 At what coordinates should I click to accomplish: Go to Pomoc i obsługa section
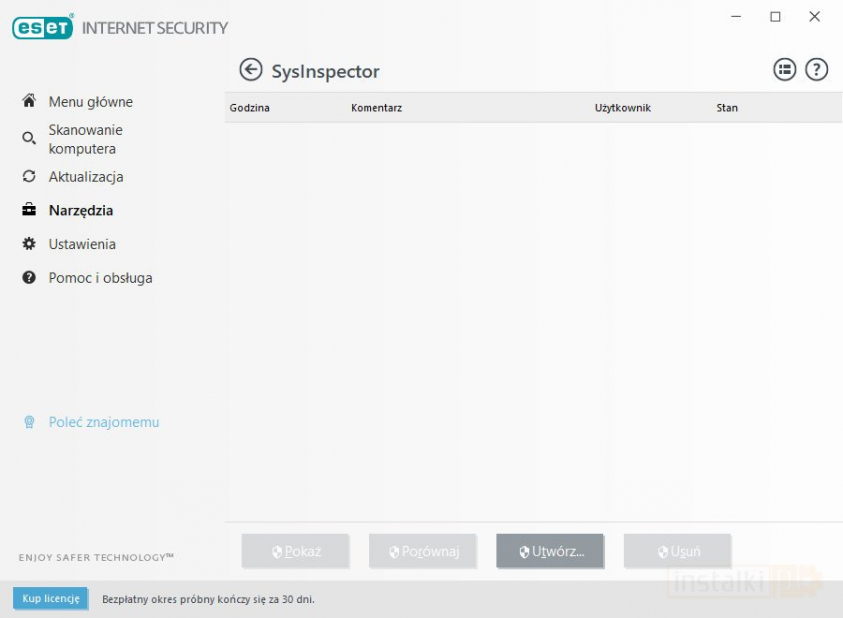click(x=100, y=278)
